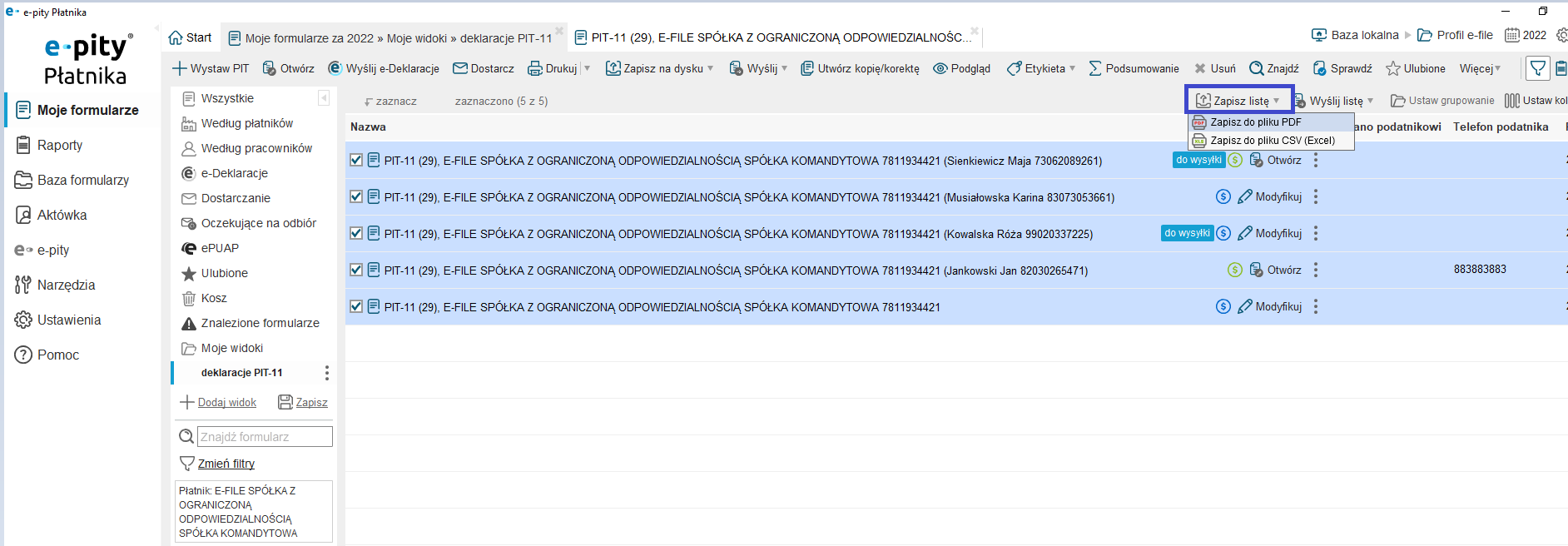Screen dimensions: 1568x546
Task: Uncheck Jankowski Jan row checkbox
Action: 356,270
